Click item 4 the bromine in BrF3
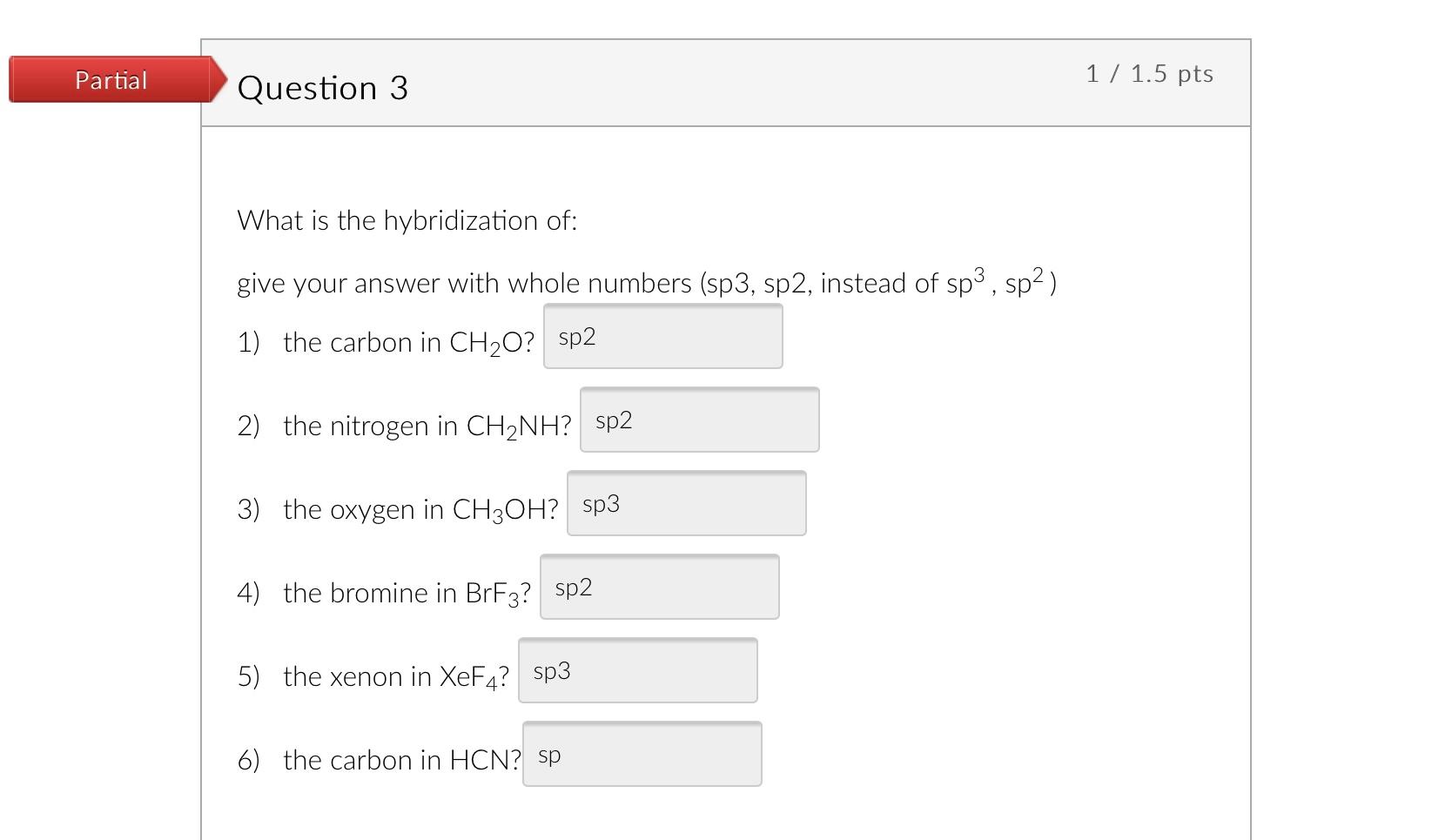This screenshot has width=1452, height=840. tap(385, 593)
